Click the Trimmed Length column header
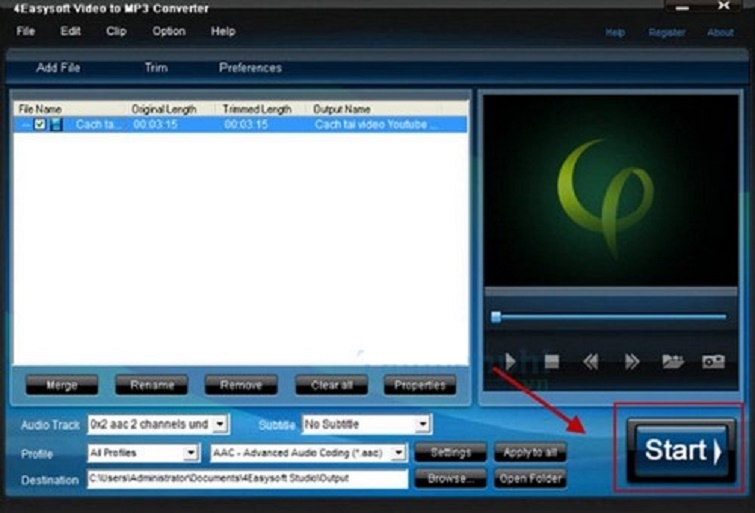Screen dimensions: 755x513 click(x=260, y=109)
